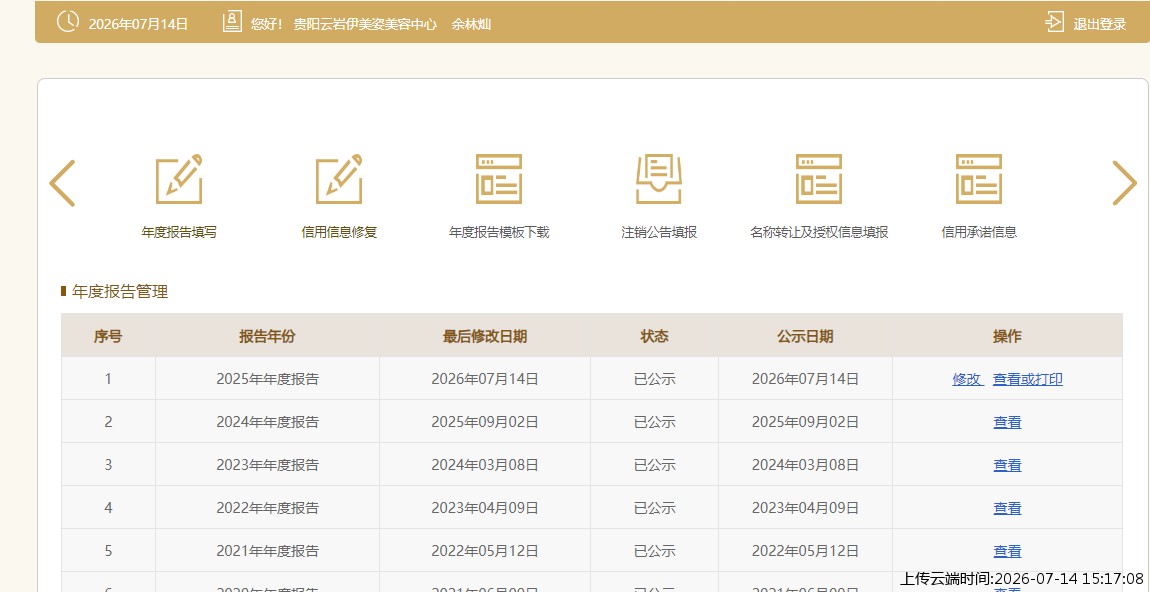This screenshot has height=592, width=1150.
Task: Click the 2025年年度报告 cell
Action: coord(268,379)
